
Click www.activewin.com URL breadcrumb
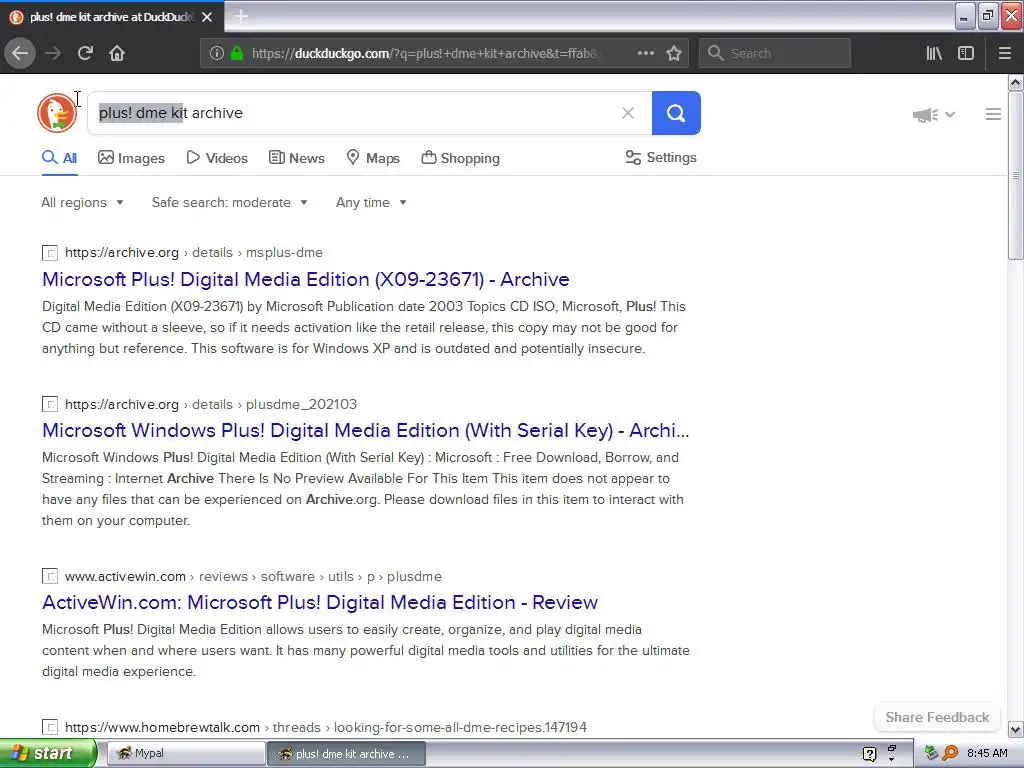point(253,577)
